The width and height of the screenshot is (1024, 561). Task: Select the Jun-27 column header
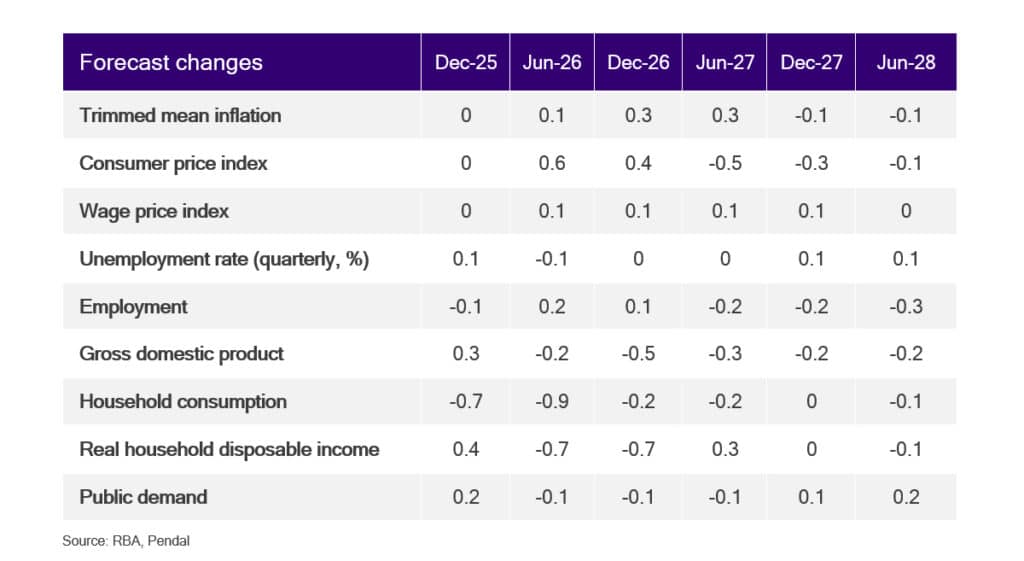(x=724, y=62)
